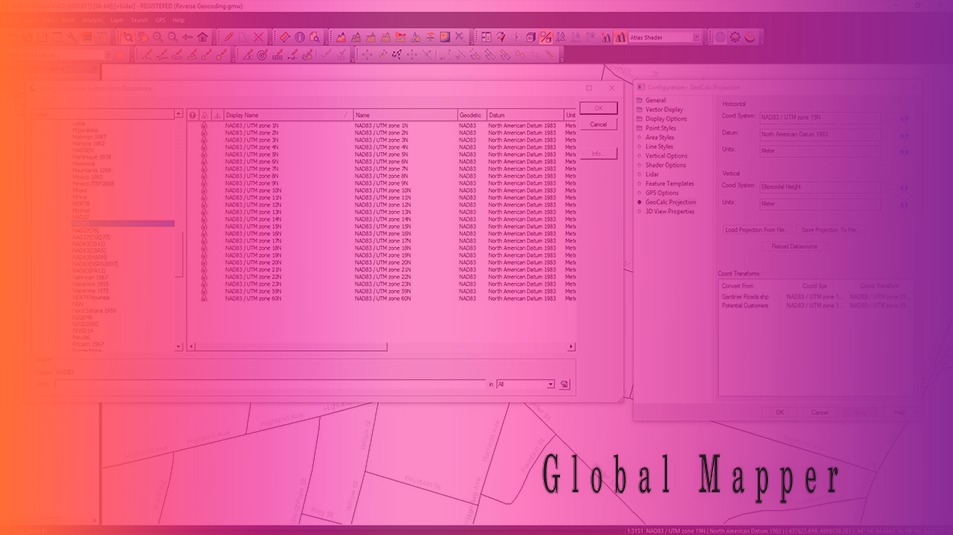The image size is (953, 535).
Task: Click the back arrow last-view icon
Action: (x=188, y=37)
